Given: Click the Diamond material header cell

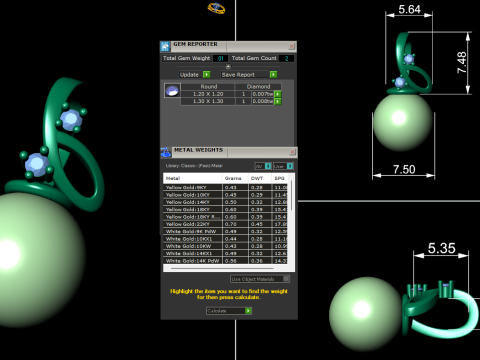Looking at the screenshot, I should coord(258,86).
